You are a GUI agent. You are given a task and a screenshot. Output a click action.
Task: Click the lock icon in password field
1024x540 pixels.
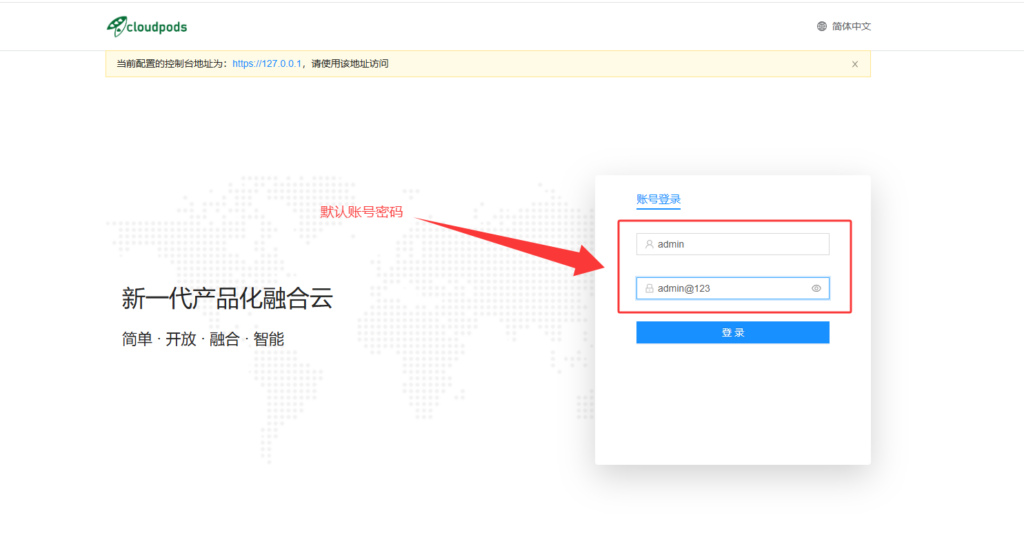pos(649,288)
